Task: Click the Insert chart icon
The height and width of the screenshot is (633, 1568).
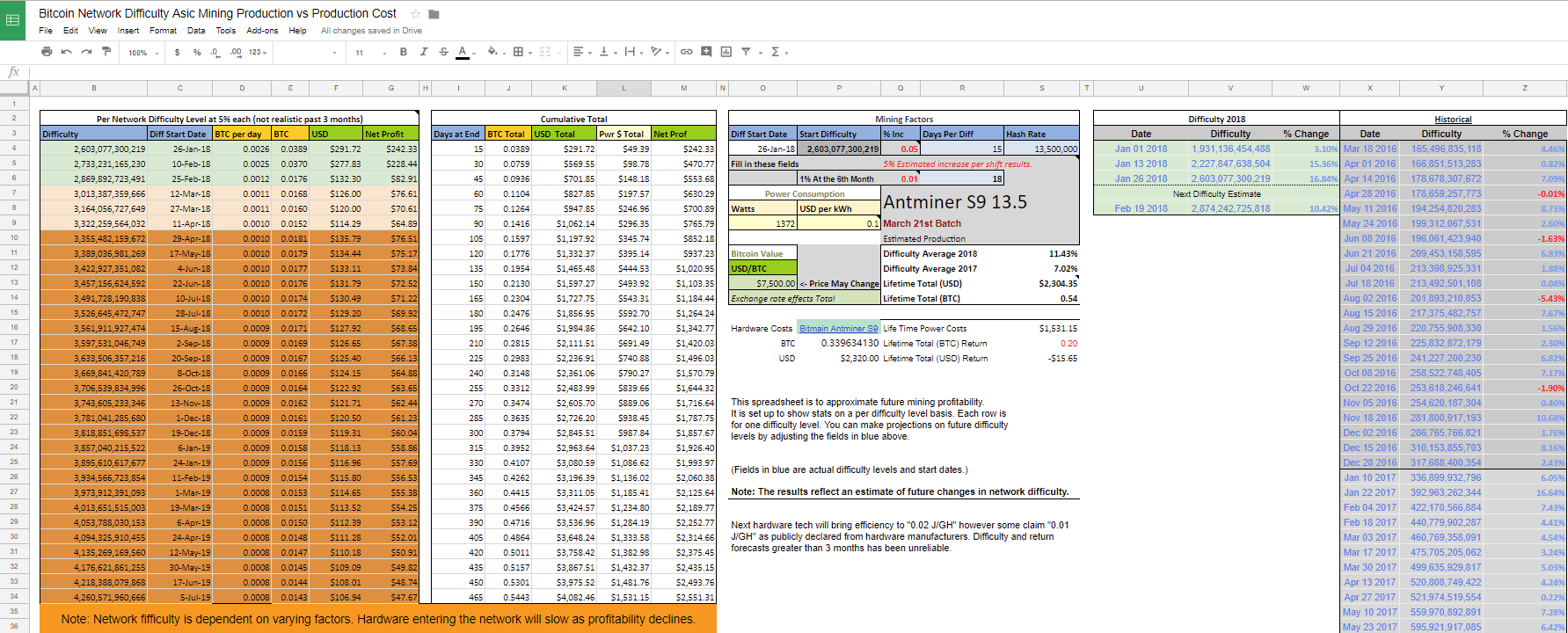Action: pos(726,52)
